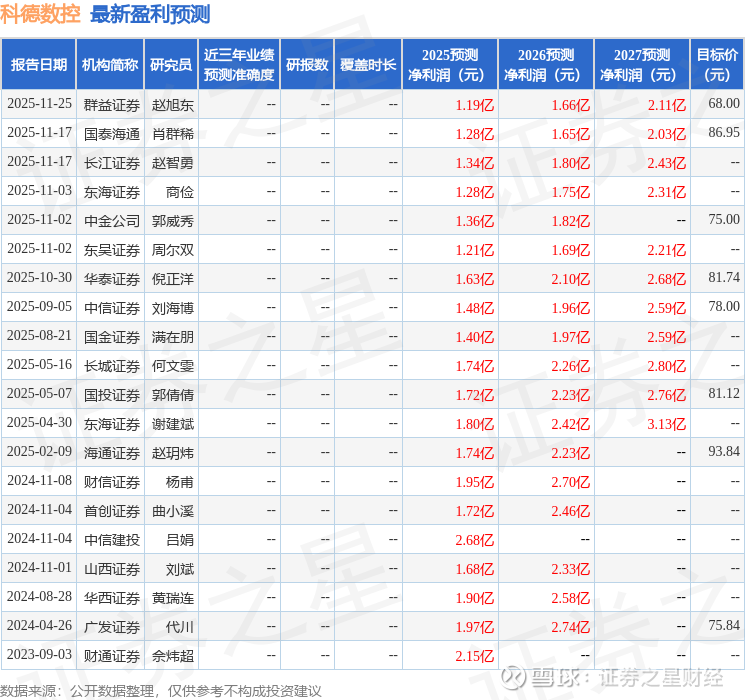Click analyst name 商俭
This screenshot has height=700, width=745.
pyautogui.click(x=180, y=192)
